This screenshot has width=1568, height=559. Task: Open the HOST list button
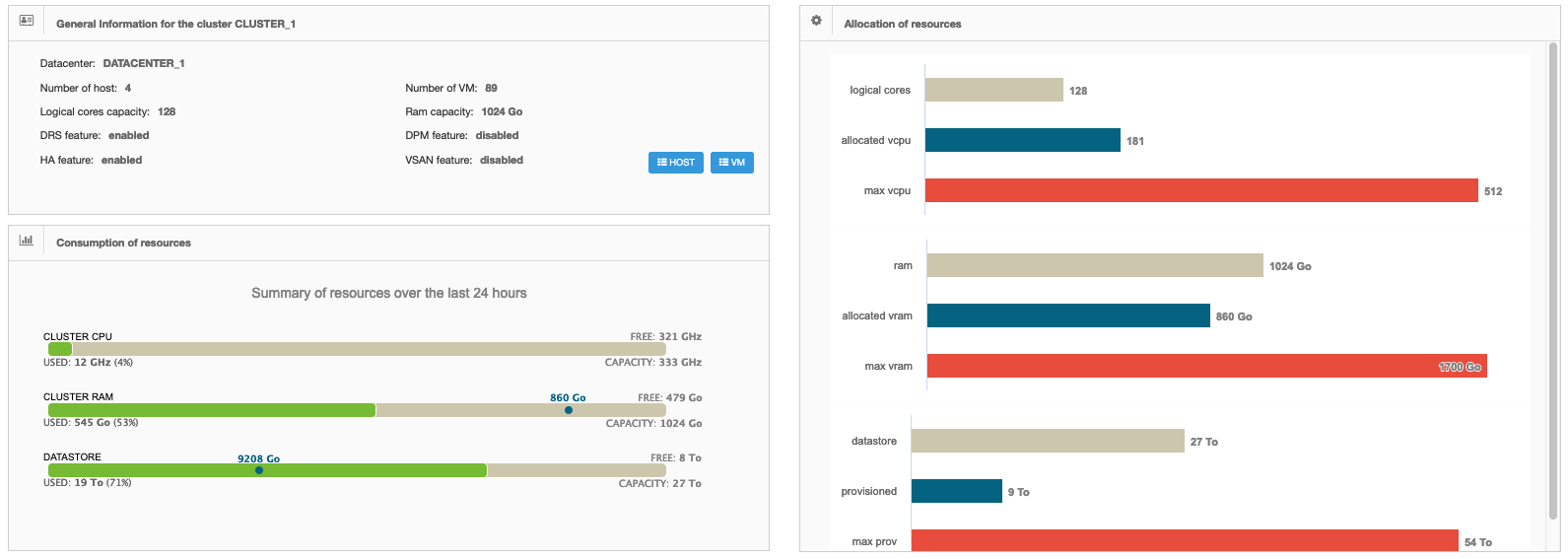click(x=675, y=163)
